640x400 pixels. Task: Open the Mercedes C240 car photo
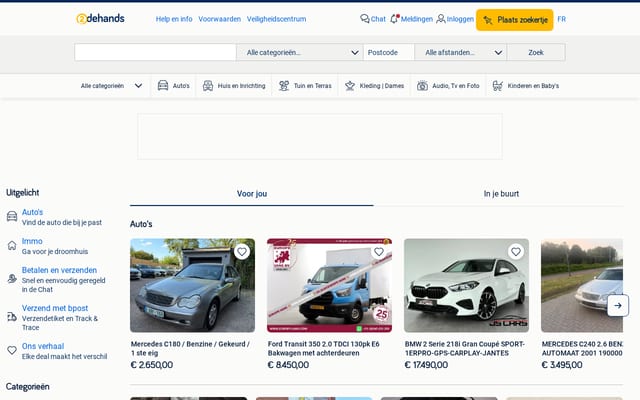[582, 285]
